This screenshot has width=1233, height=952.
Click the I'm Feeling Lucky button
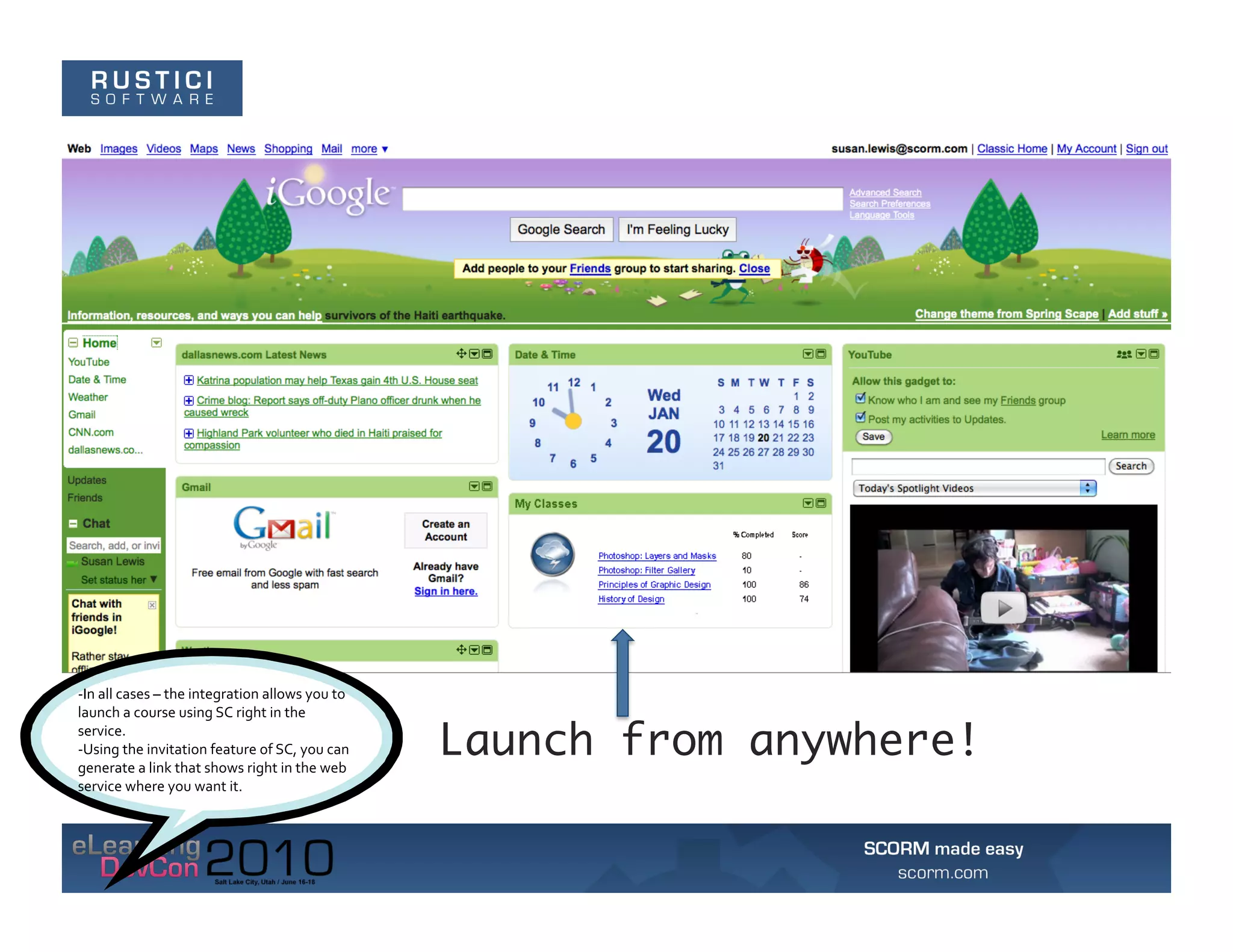point(677,229)
